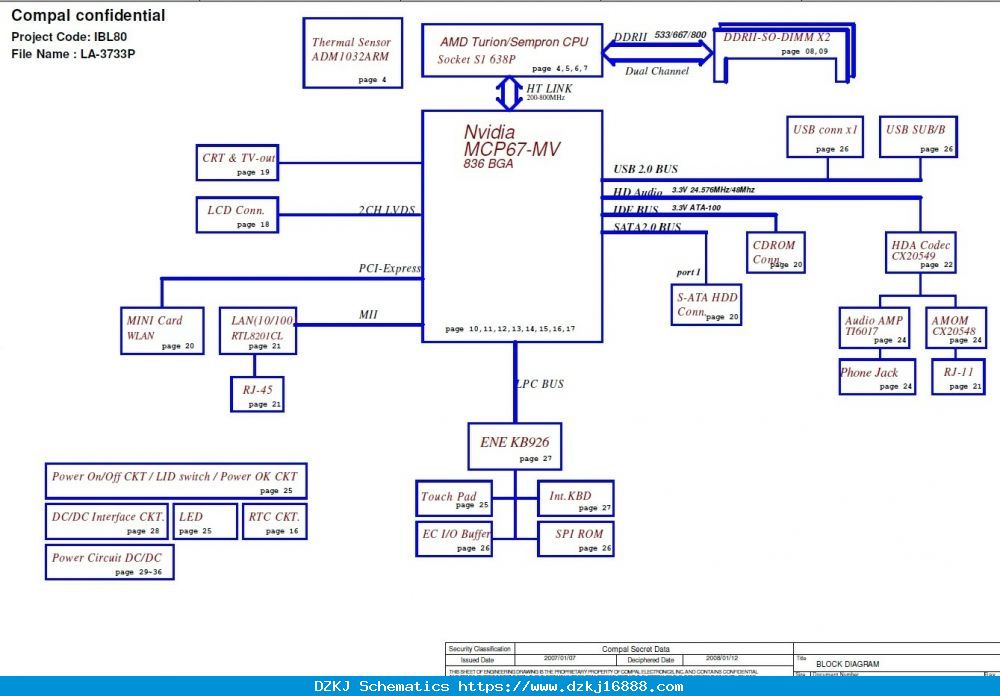Screen dimensions: 1000x696
Task: Click the ENE KB926 controller block
Action: (515, 446)
